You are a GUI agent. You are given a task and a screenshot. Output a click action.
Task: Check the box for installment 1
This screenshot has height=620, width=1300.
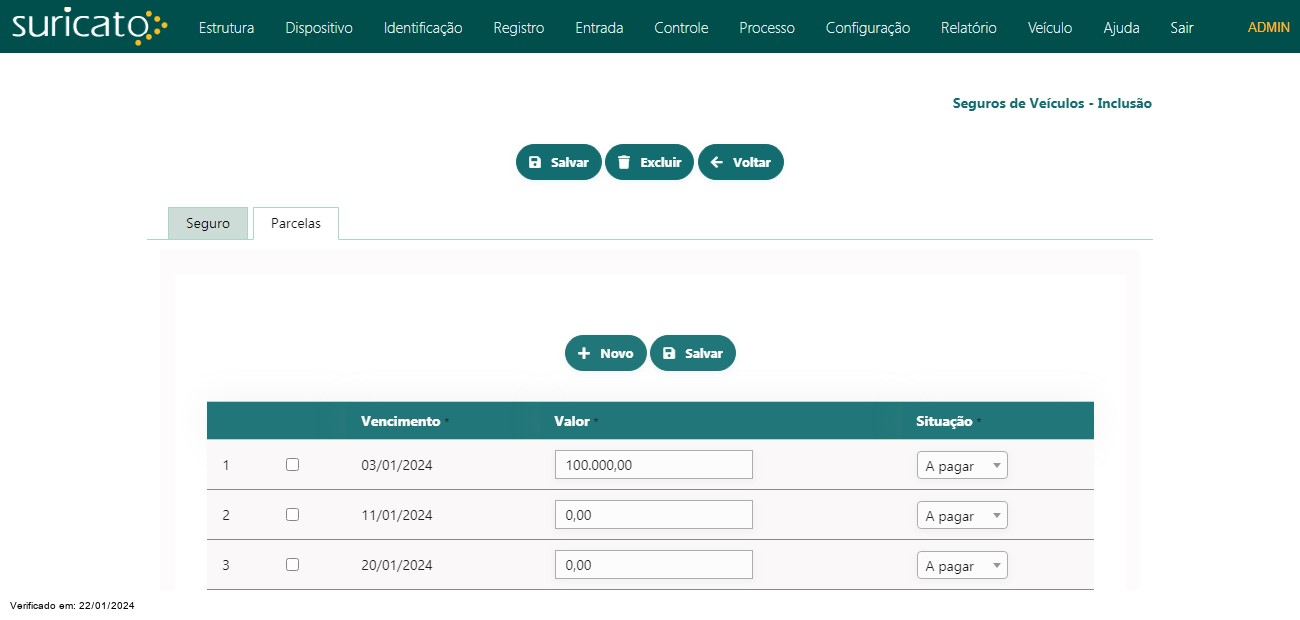(x=292, y=464)
